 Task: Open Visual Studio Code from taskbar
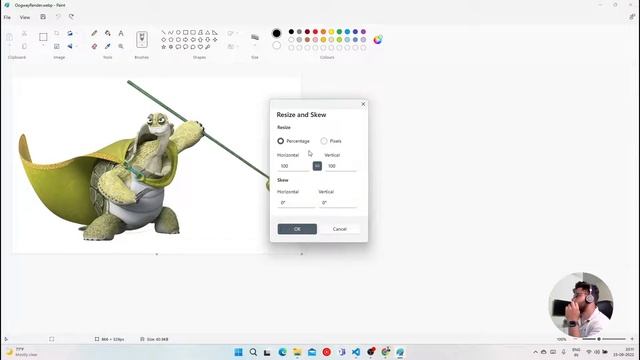(x=356, y=352)
